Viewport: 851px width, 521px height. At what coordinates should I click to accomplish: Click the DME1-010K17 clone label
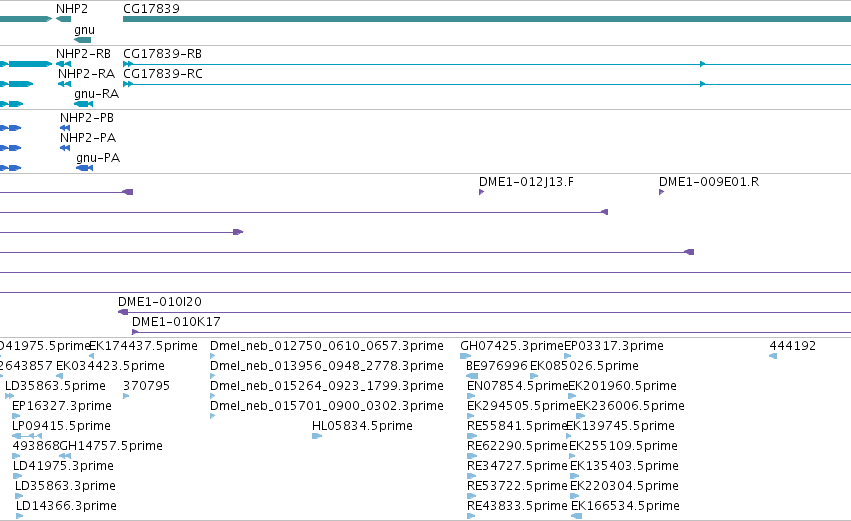pyautogui.click(x=176, y=322)
